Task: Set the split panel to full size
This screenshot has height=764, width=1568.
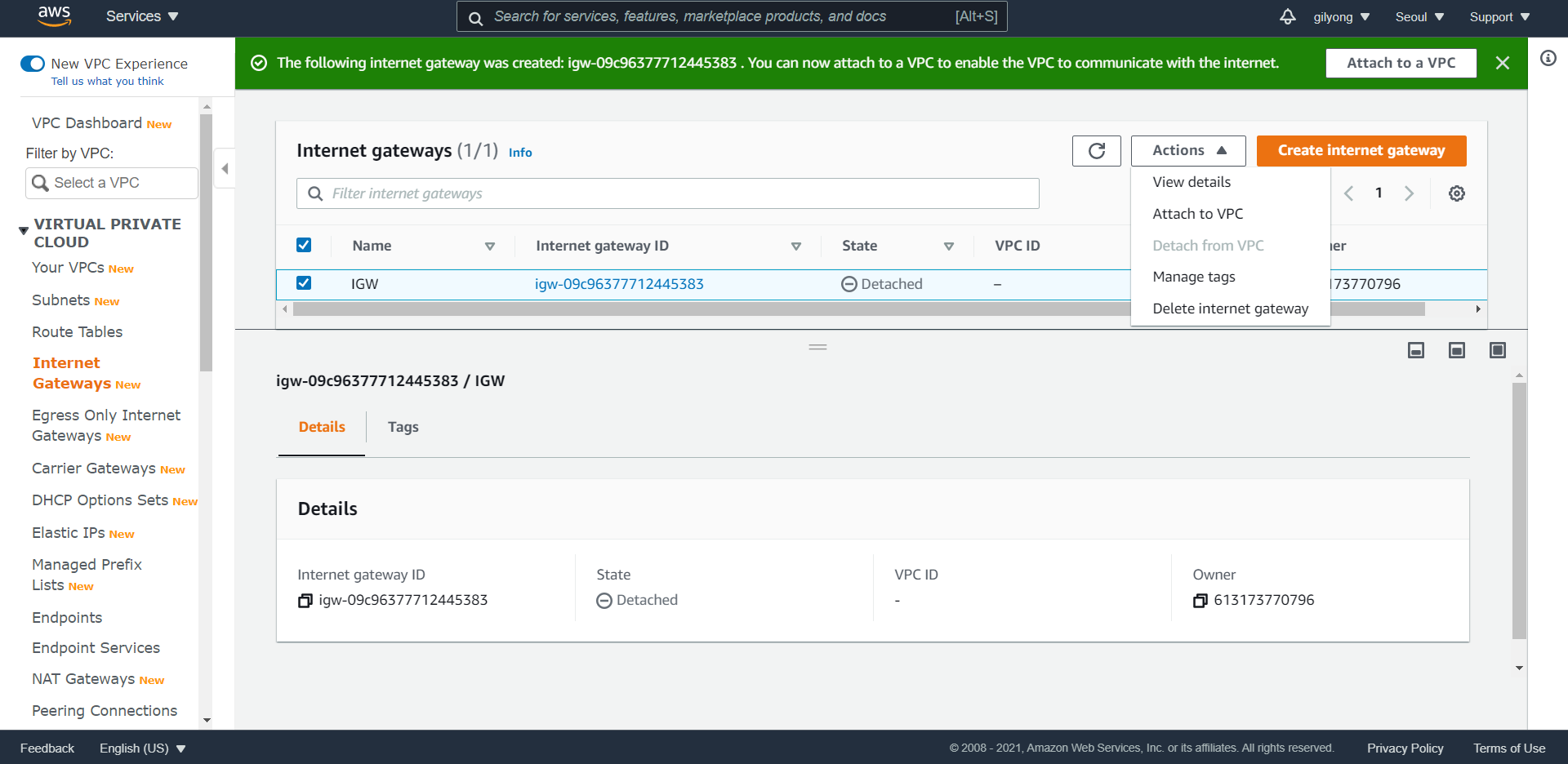Action: tap(1498, 350)
